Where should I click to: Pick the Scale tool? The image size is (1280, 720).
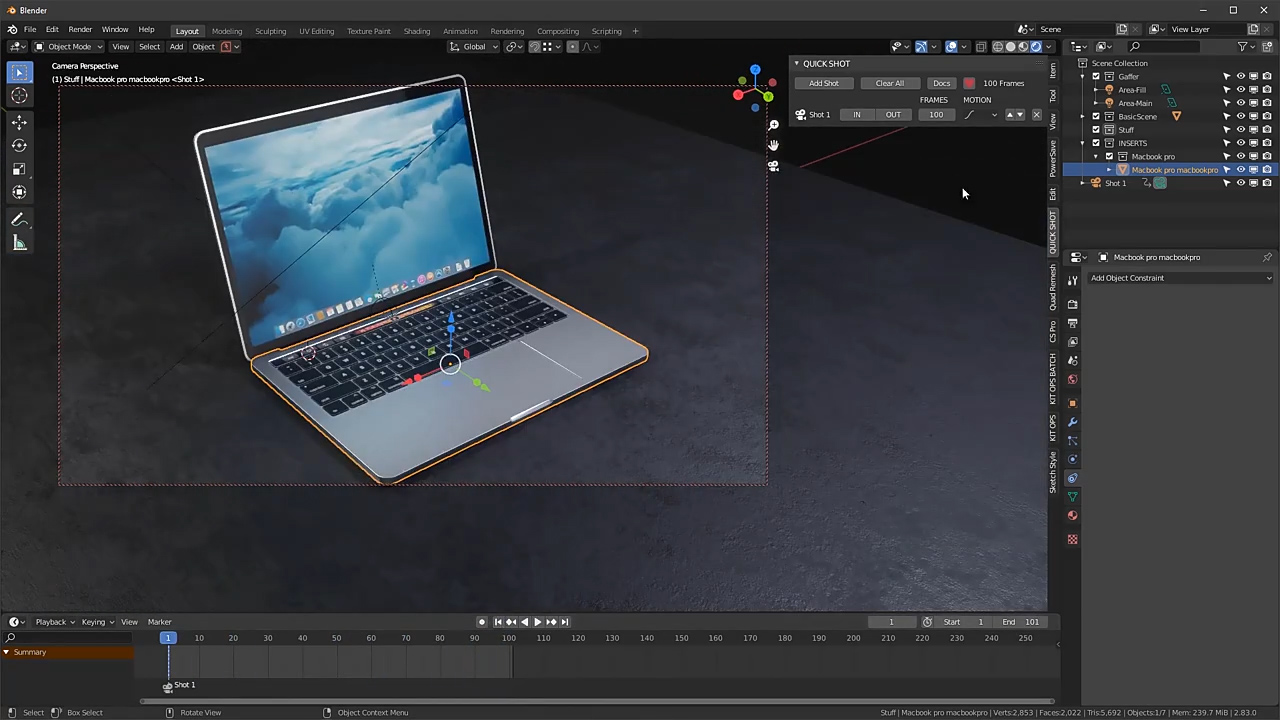point(19,169)
